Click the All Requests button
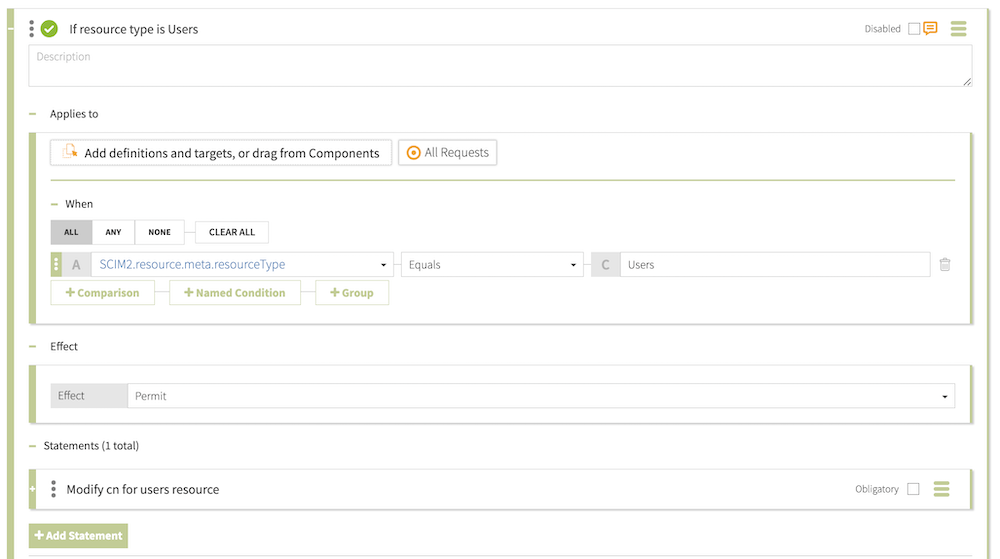The height and width of the screenshot is (559, 1000). [x=448, y=153]
